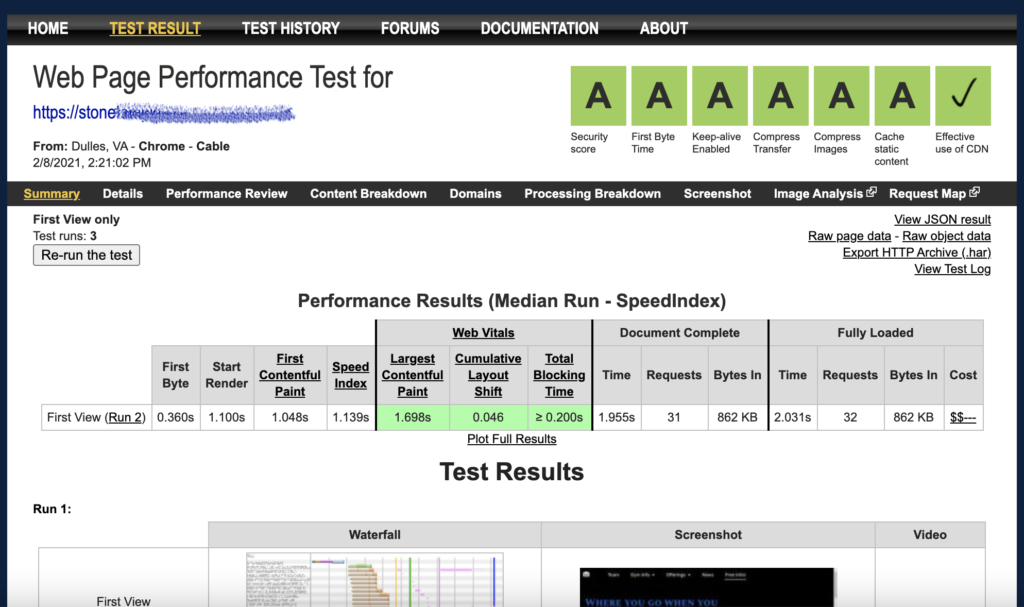The height and width of the screenshot is (607, 1024).
Task: Click the Cache static content grade icon
Action: click(901, 95)
